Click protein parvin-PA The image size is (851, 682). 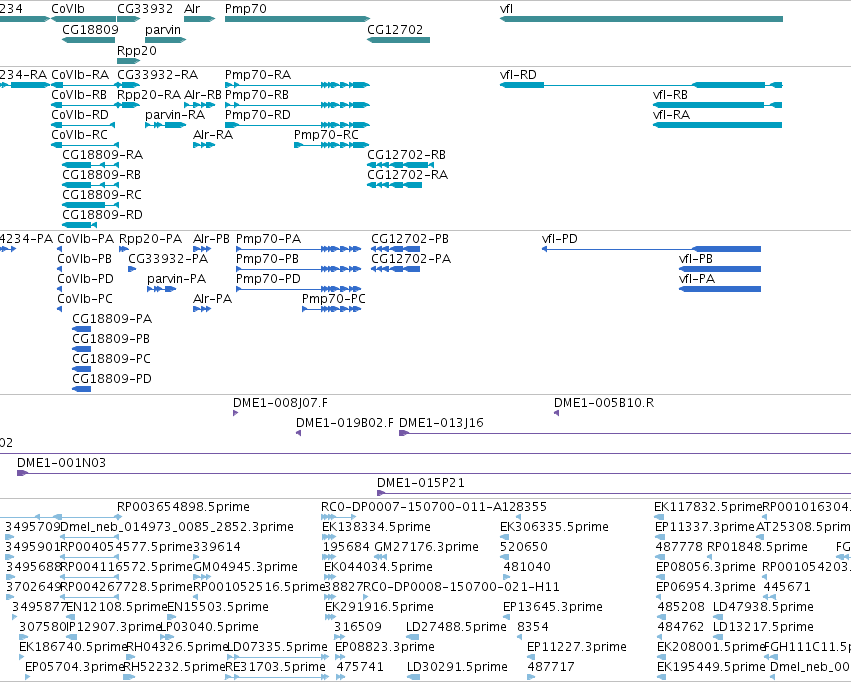(161, 289)
